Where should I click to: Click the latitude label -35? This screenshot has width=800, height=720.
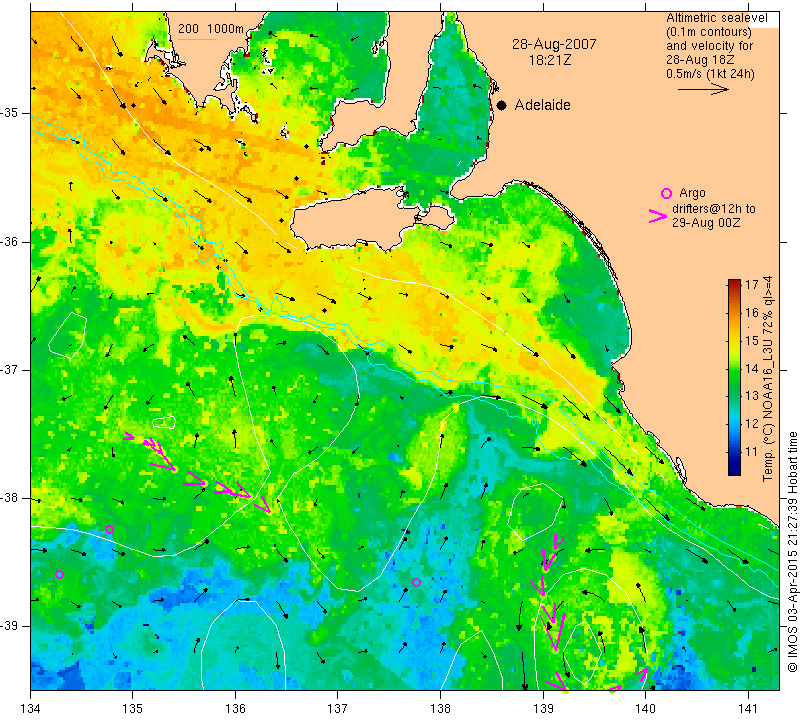tap(10, 113)
